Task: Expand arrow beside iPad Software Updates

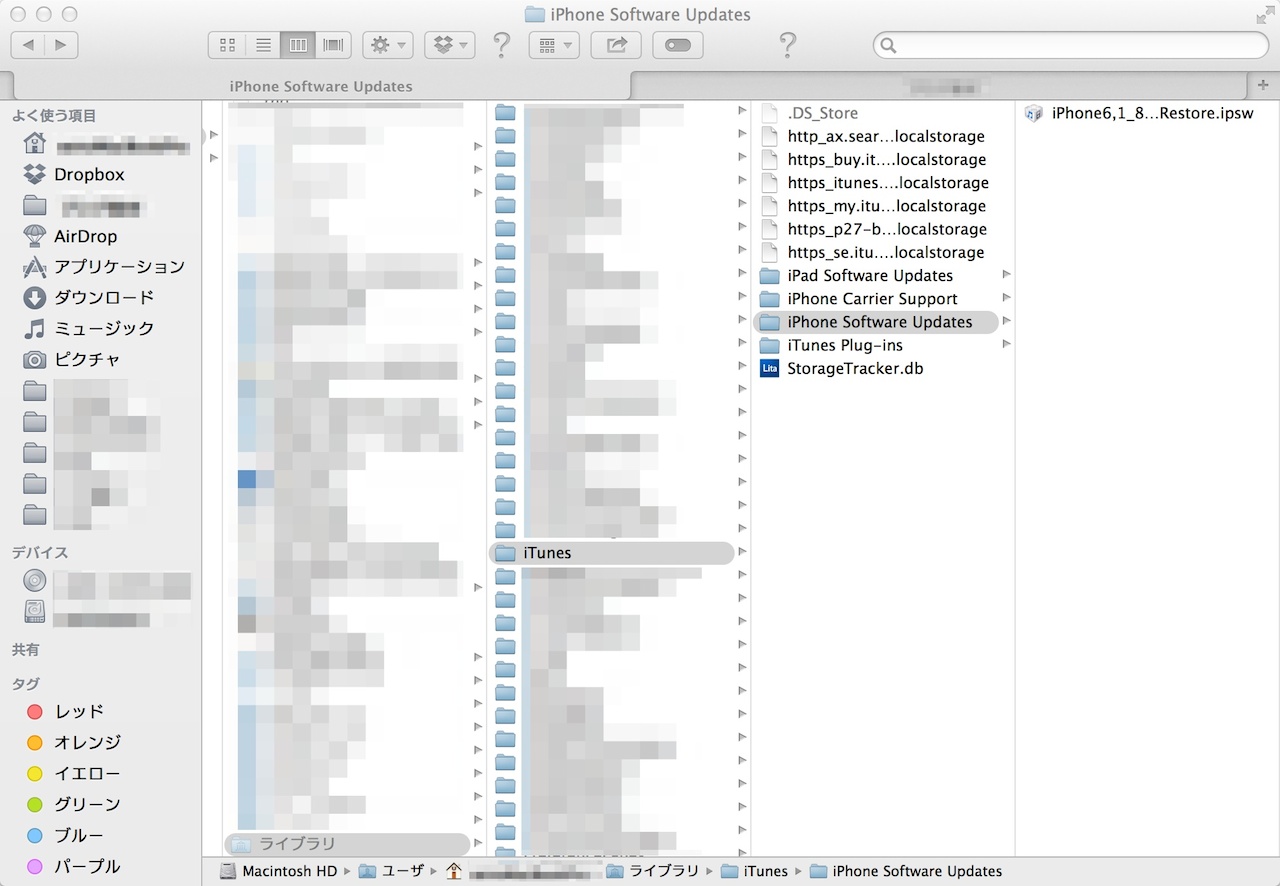Action: [x=1006, y=275]
